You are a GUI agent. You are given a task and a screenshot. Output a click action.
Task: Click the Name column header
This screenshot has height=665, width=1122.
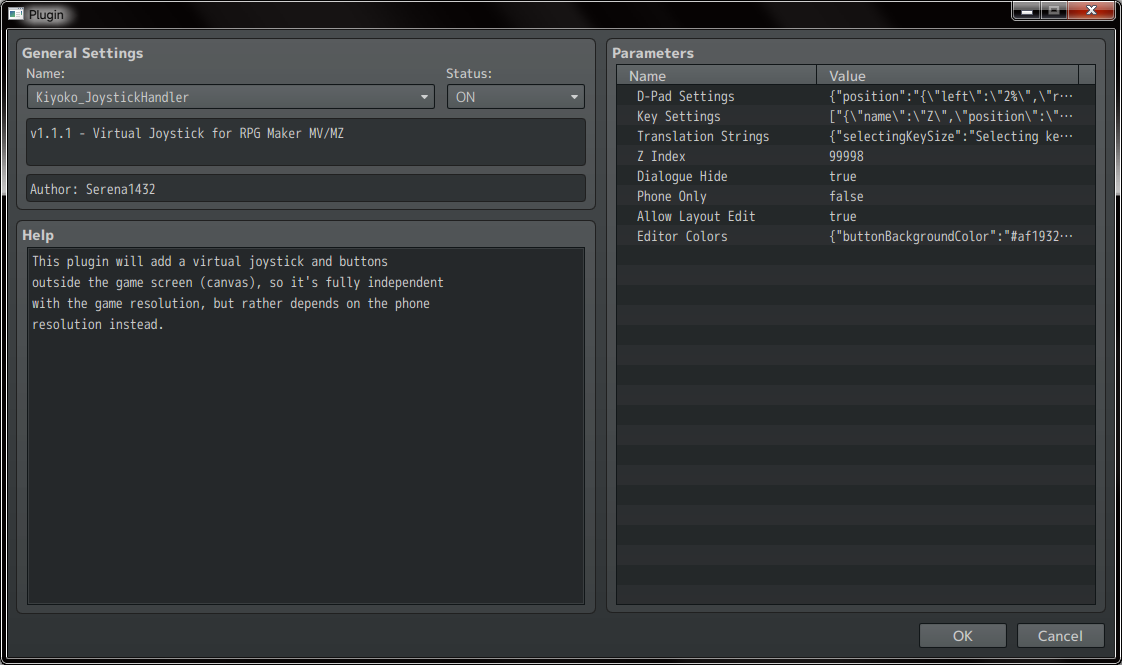717,76
